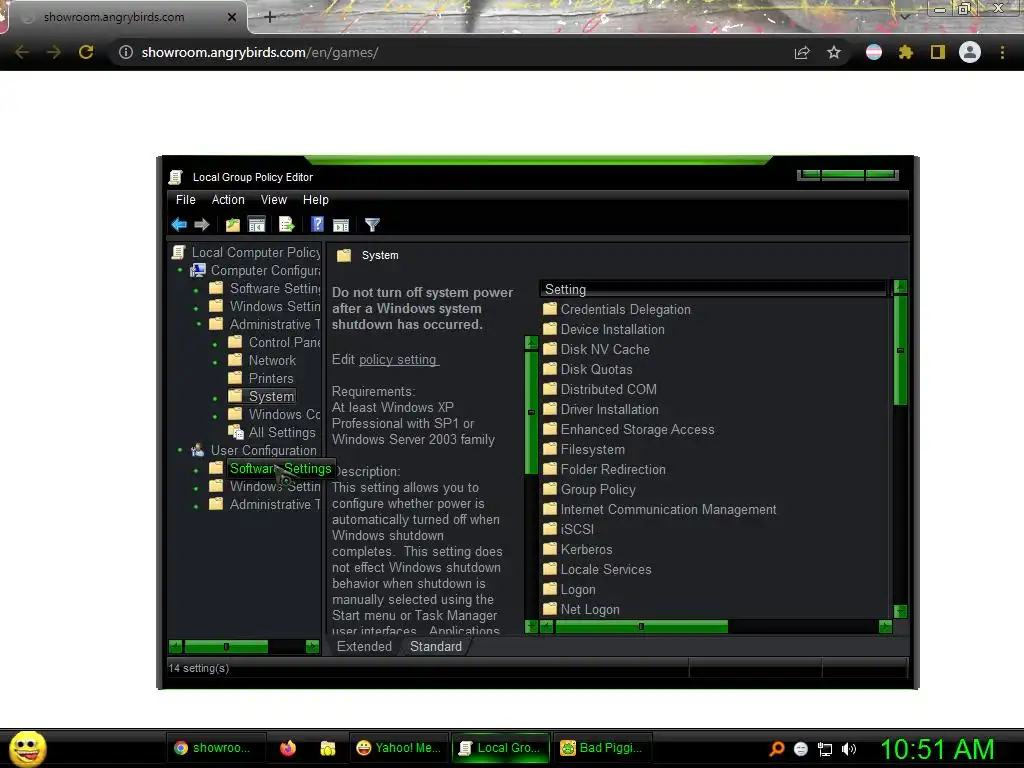Open new browser tab with plus button
Screen dimensions: 1024x768
[270, 17]
